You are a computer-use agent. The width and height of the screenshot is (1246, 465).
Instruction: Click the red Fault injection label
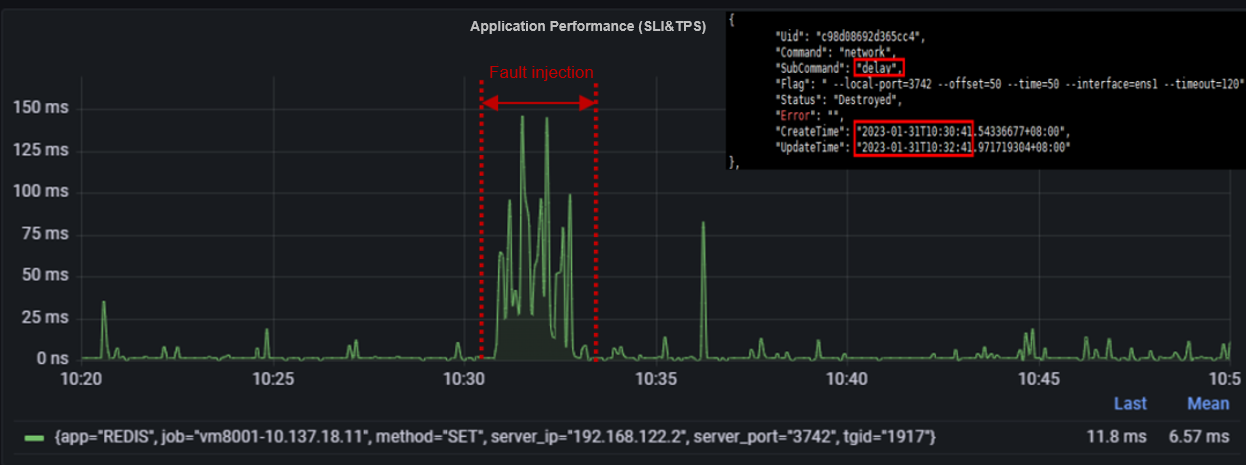click(x=540, y=73)
